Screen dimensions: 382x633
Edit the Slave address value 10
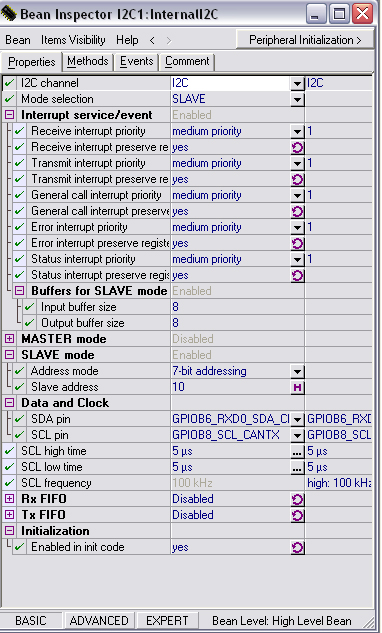tap(231, 387)
